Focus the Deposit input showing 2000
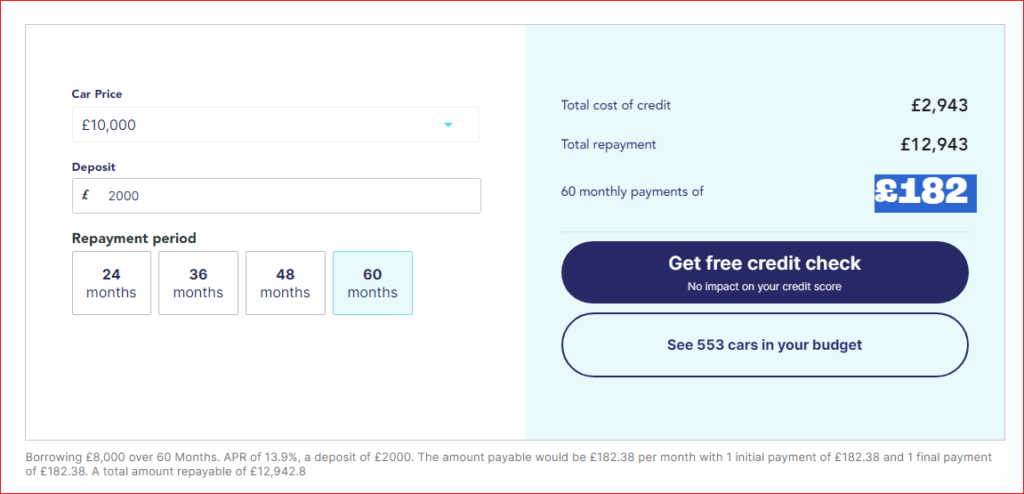The image size is (1024, 494). 276,195
